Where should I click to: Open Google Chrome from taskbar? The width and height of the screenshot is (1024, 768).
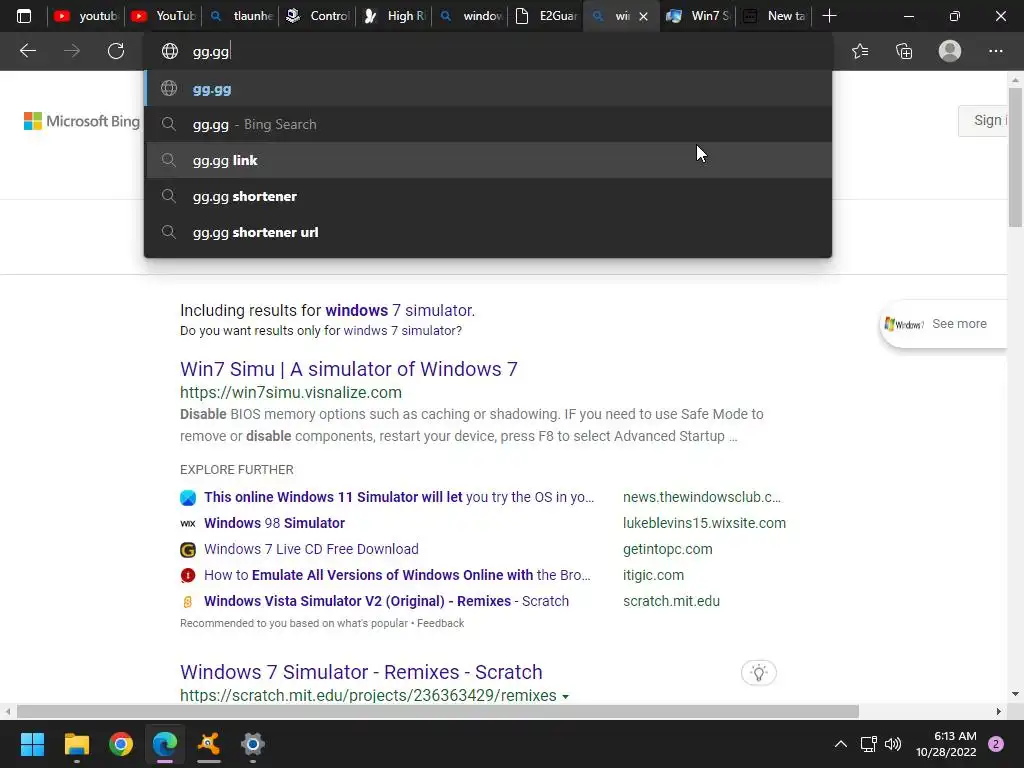tap(121, 744)
